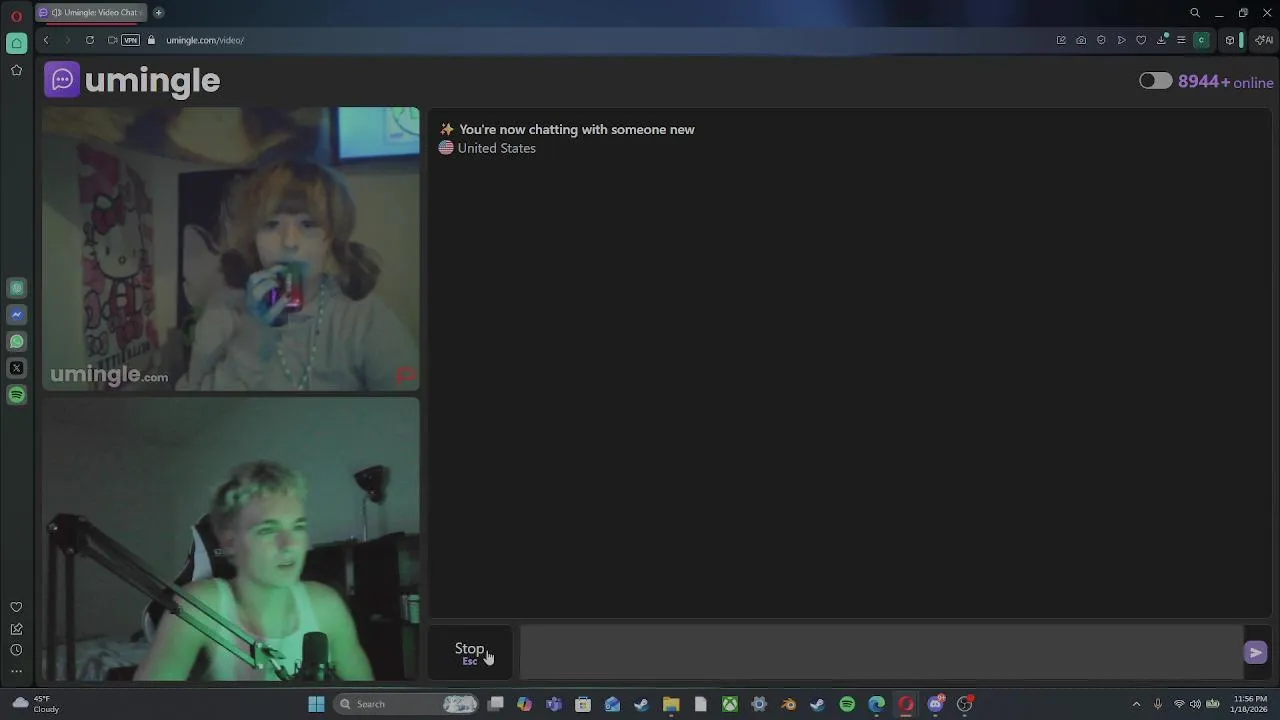Click the 'United States' country text
1280x720 pixels.
point(496,148)
